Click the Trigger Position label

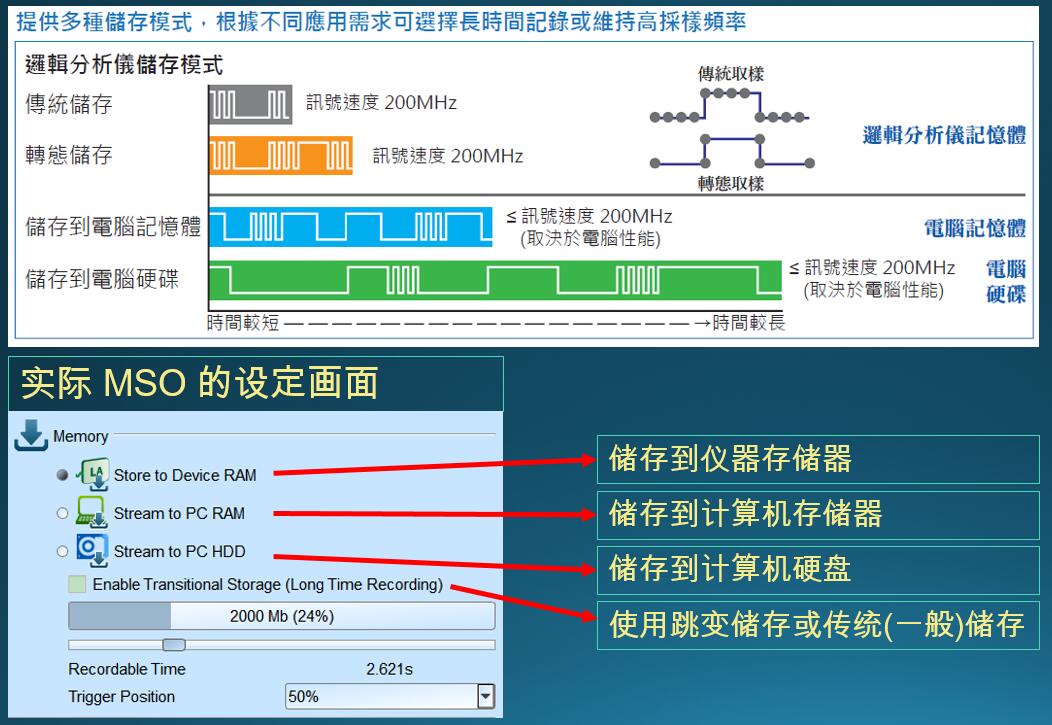[121, 696]
